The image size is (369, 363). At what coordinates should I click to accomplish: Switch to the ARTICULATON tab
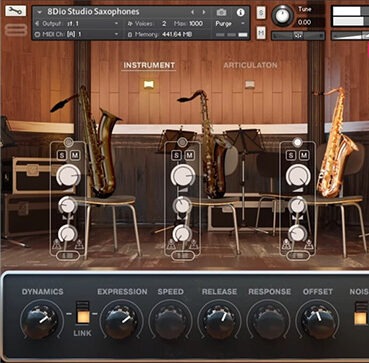coord(250,65)
